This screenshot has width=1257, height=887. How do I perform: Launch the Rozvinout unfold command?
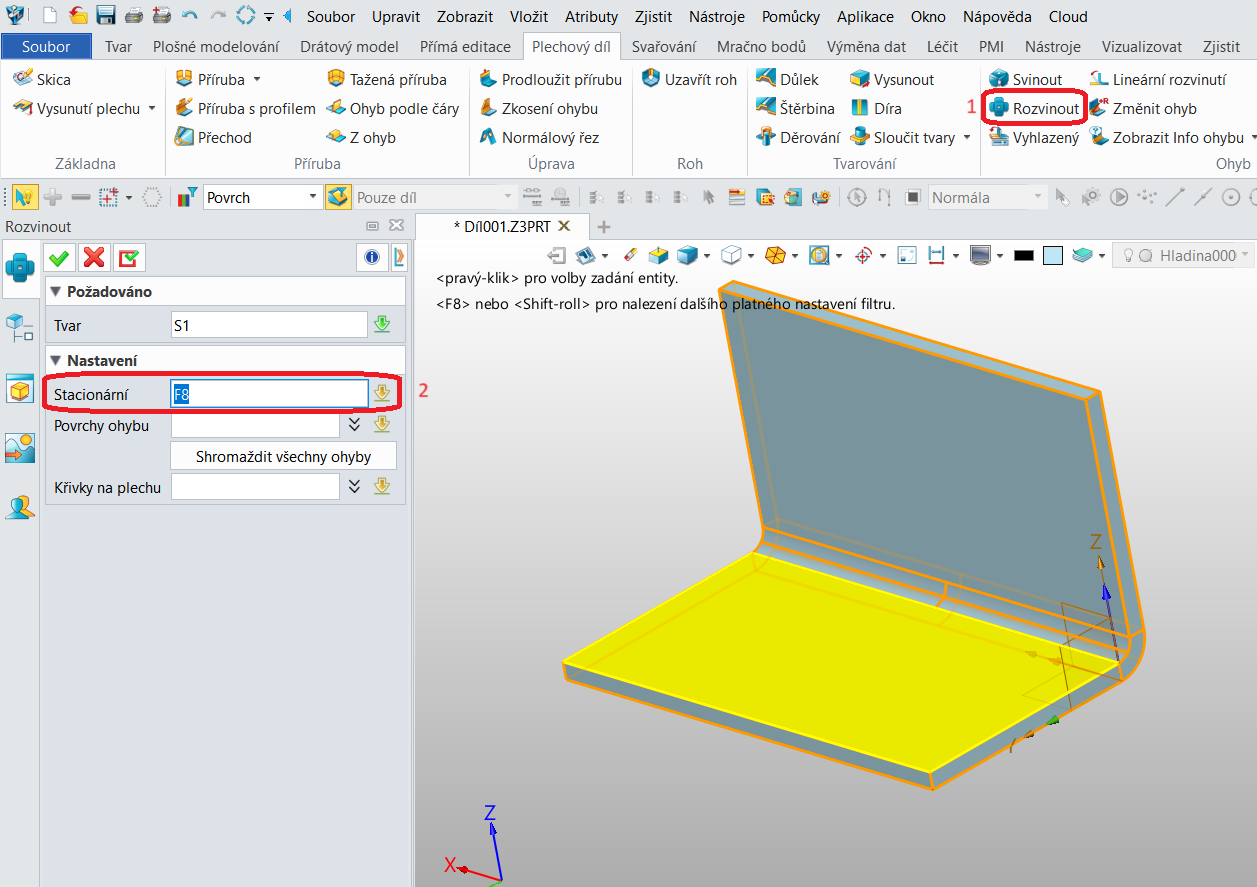tap(1034, 108)
